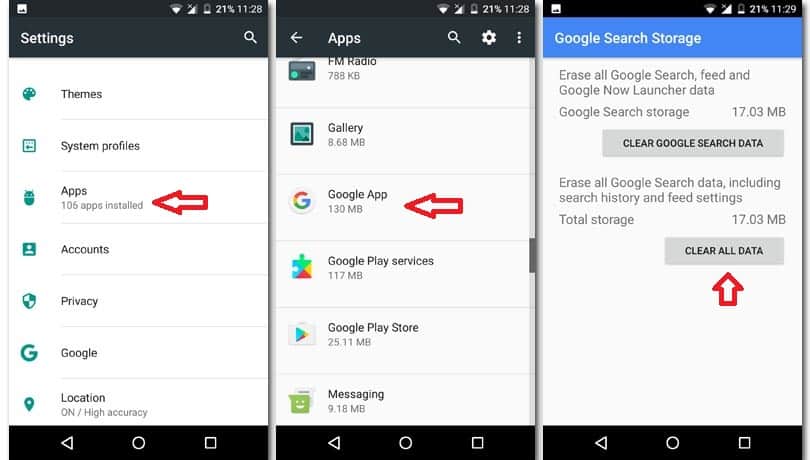This screenshot has width=810, height=460.
Task: Click the CLEAR GOOGLE SEARCH DATA button
Action: point(693,143)
